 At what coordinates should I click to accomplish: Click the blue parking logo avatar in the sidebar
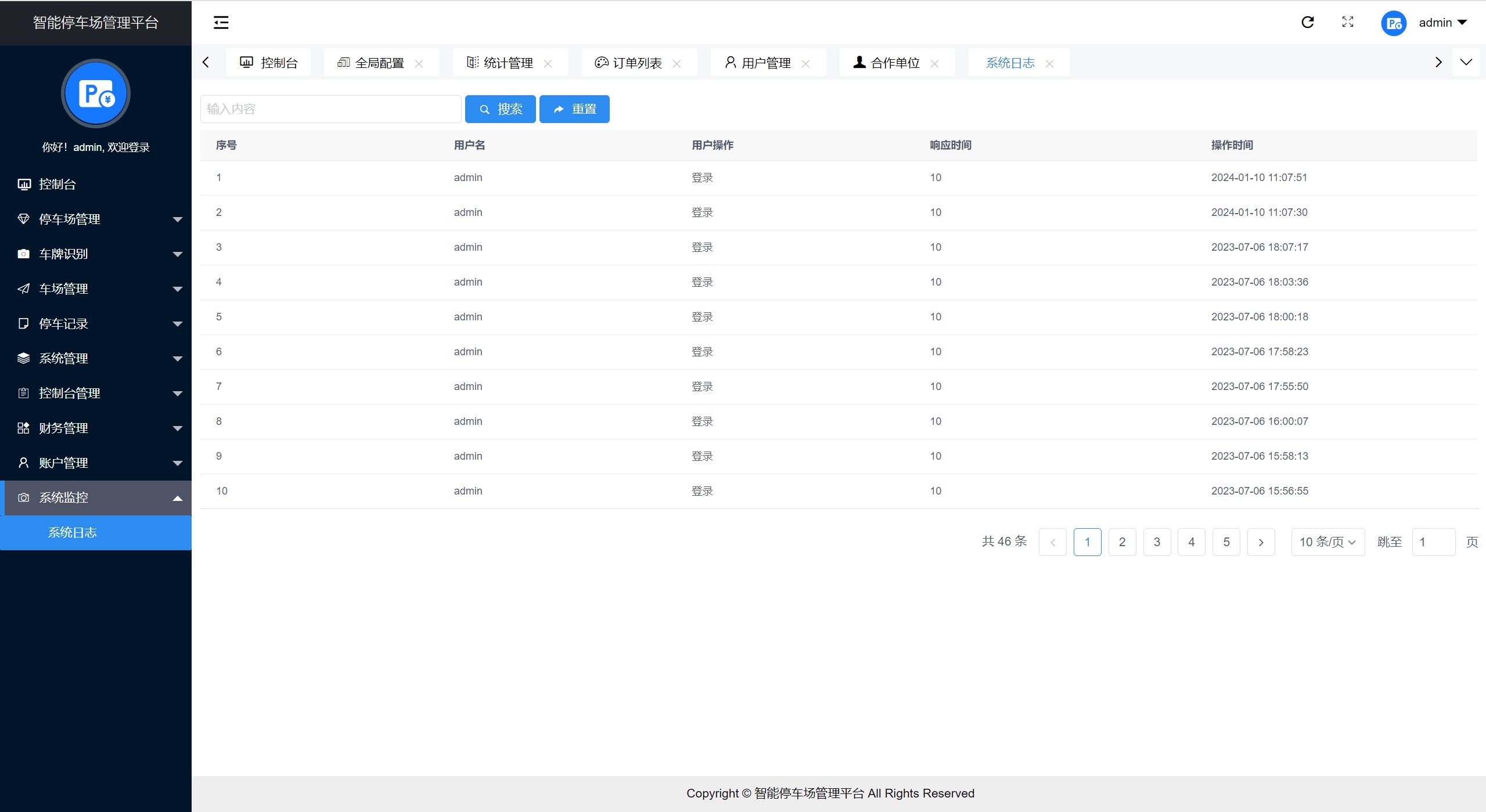coord(96,93)
